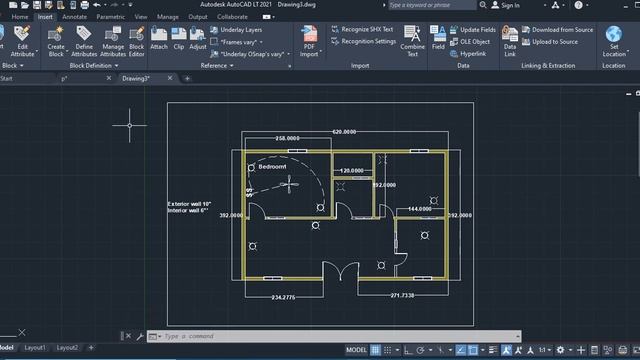
Task: Open the View ribbon tab
Action: (x=141, y=17)
